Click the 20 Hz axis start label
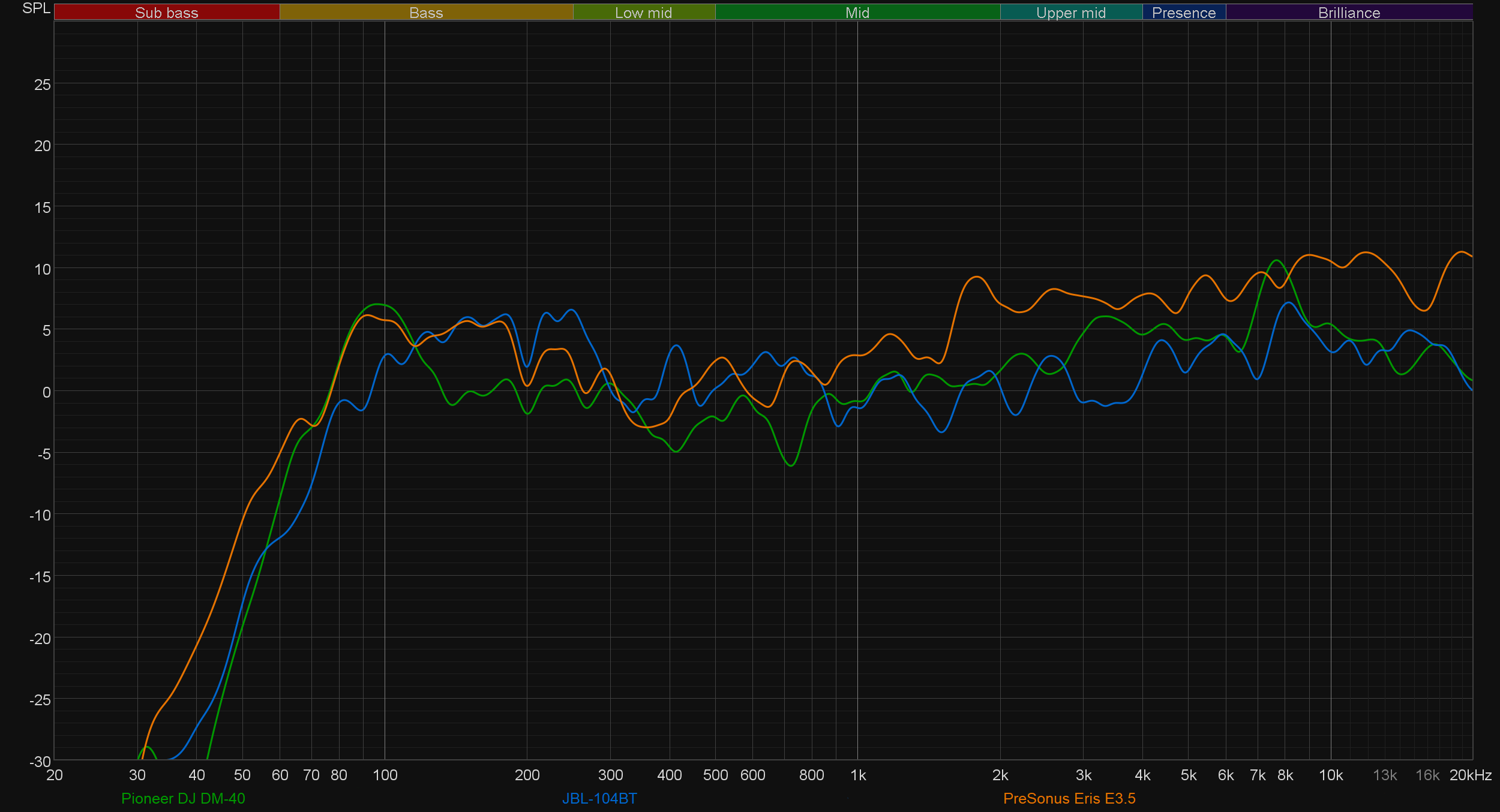Image resolution: width=1500 pixels, height=812 pixels. click(55, 775)
